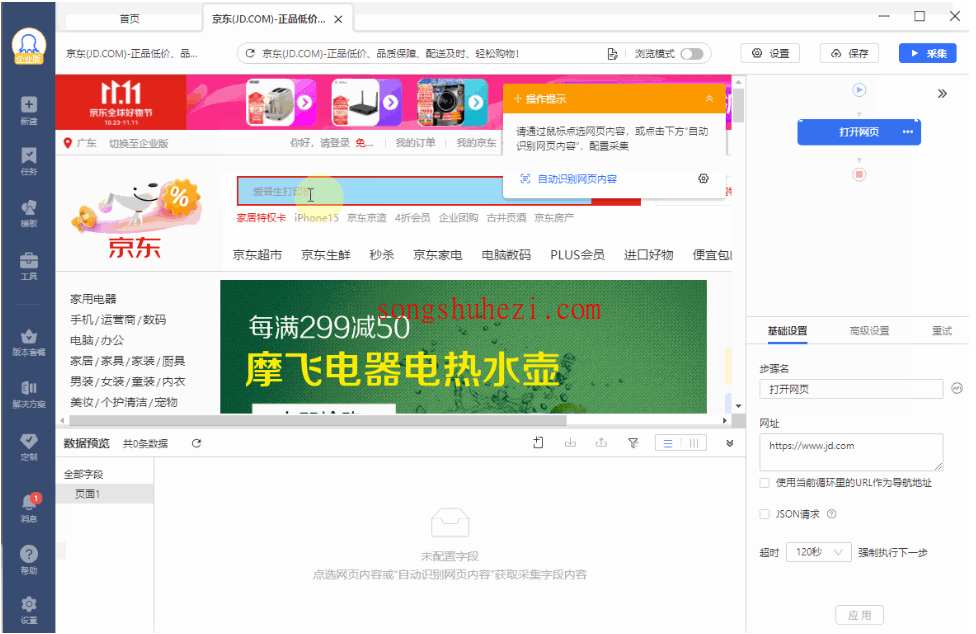Click 家用电器 category on JD page
Image resolution: width=976 pixels, height=634 pixels.
pos(93,299)
